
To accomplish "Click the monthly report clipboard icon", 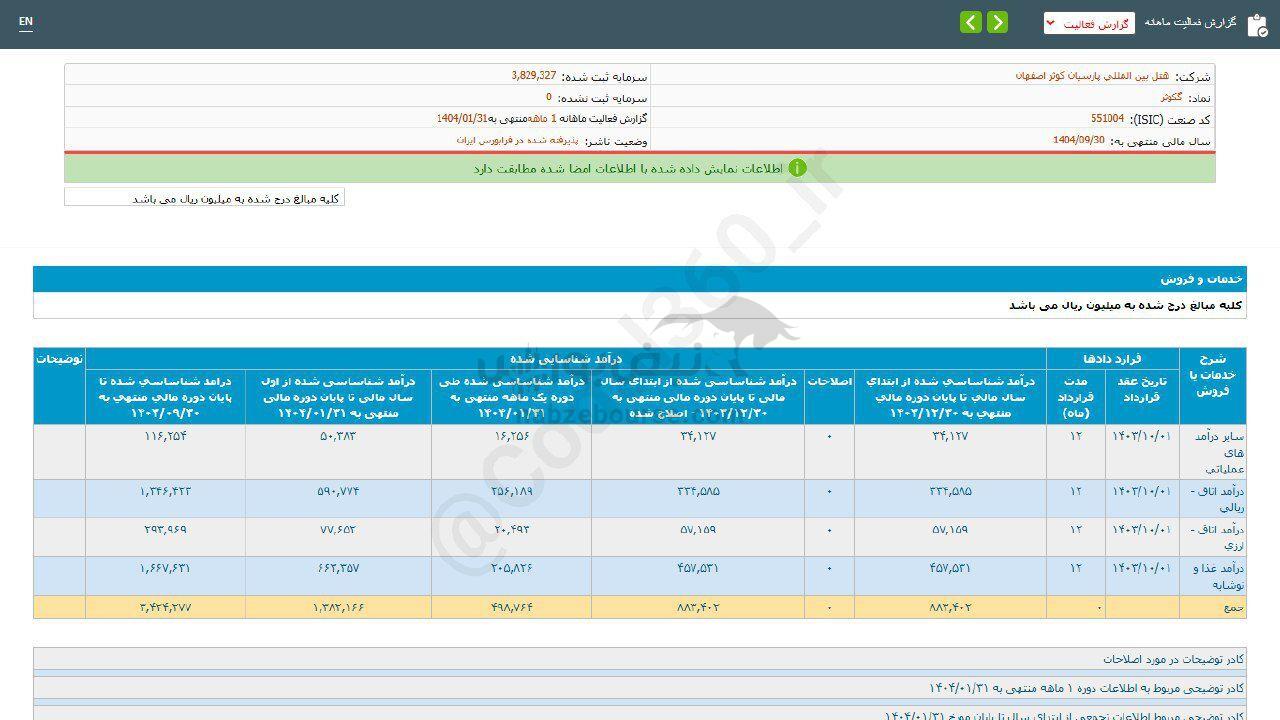I will click(1256, 25).
